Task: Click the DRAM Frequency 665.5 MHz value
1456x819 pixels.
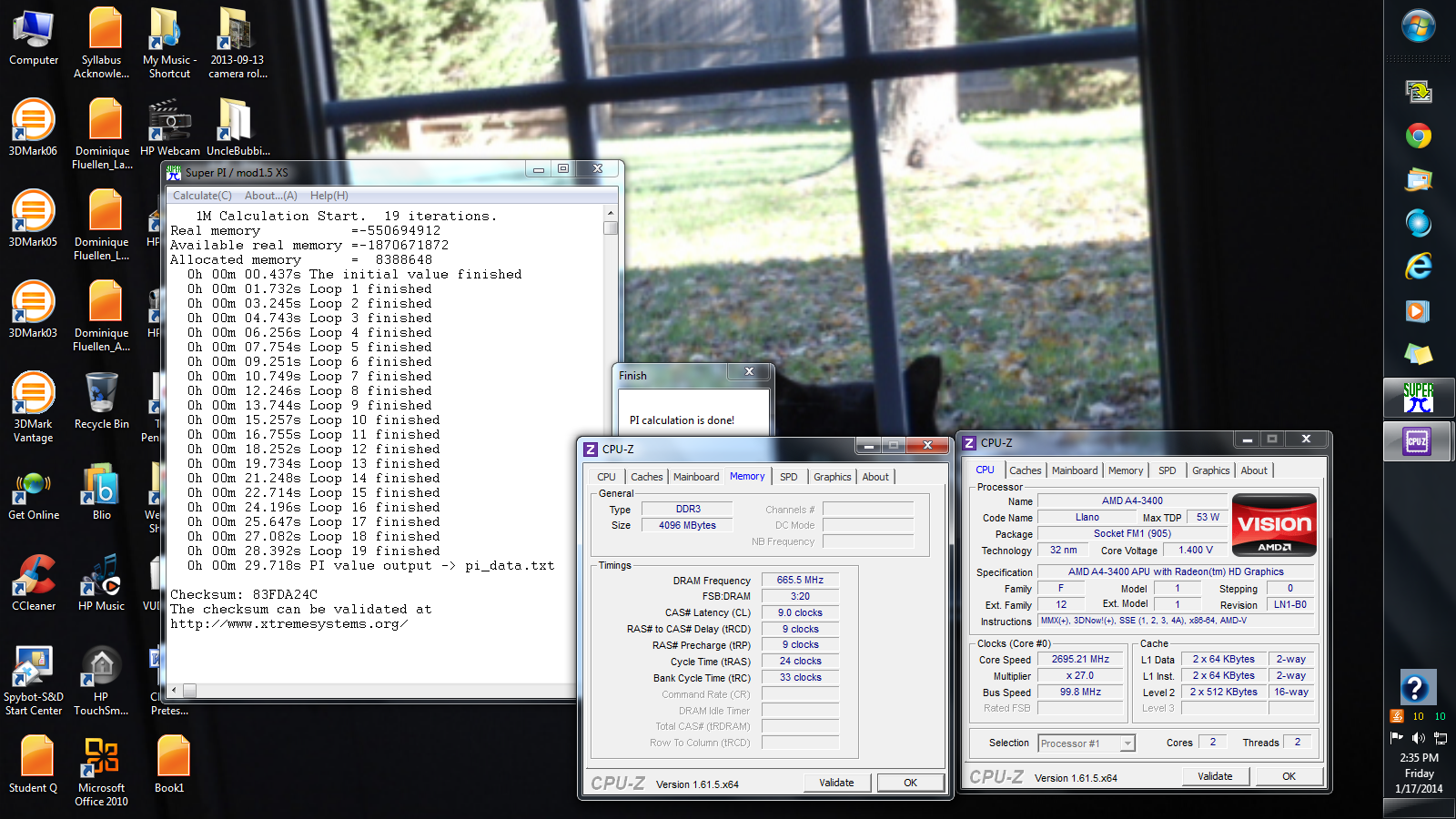Action: click(800, 580)
